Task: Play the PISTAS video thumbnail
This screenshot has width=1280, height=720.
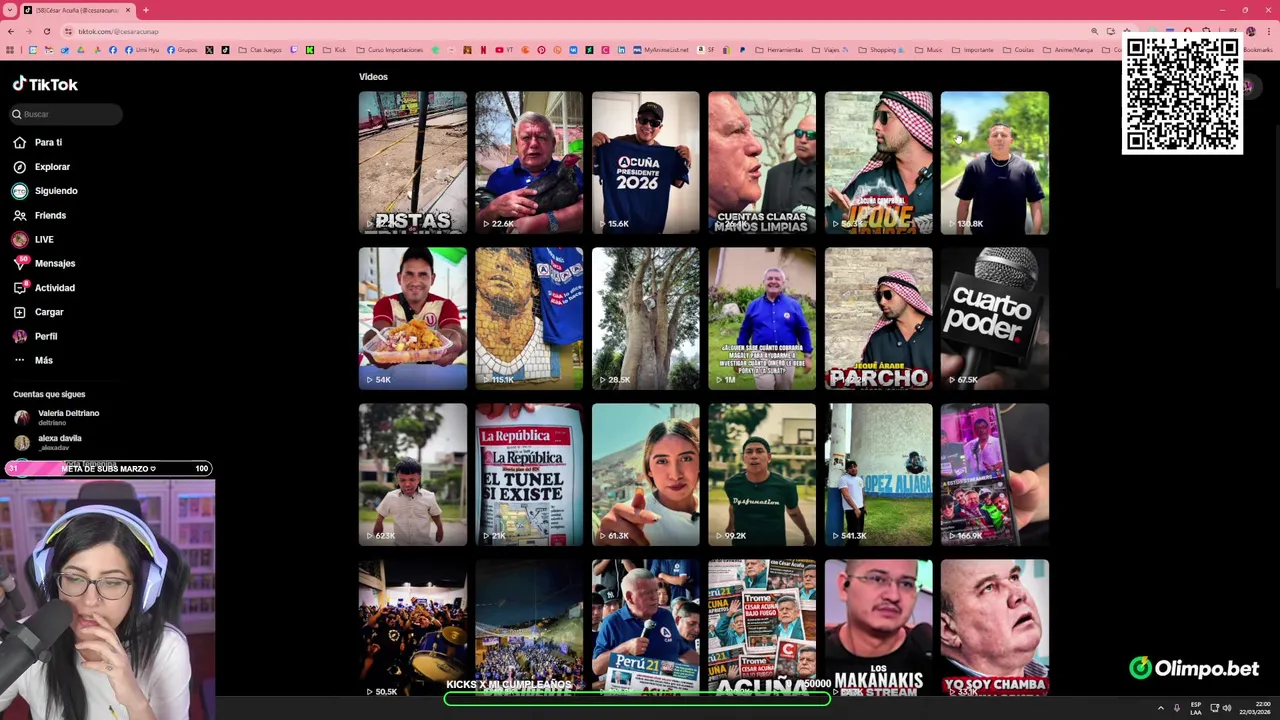Action: coord(413,163)
